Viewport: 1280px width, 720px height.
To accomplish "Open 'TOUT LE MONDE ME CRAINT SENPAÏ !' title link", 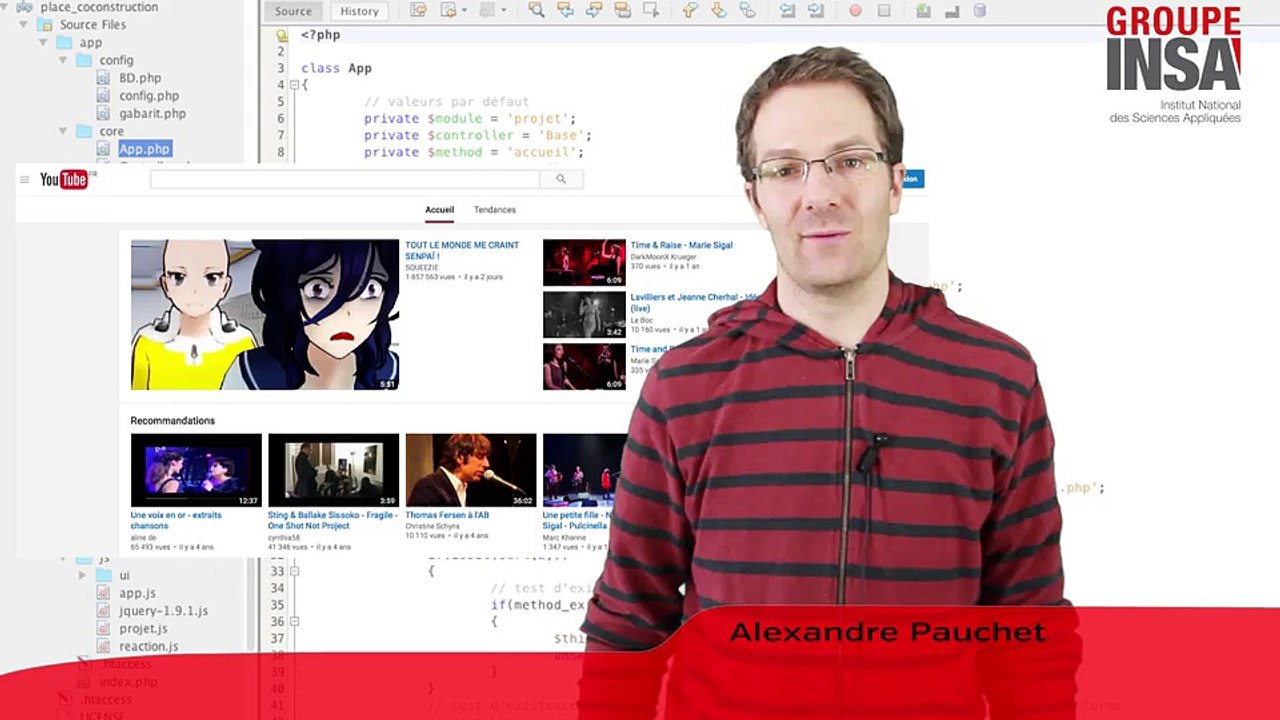I will point(462,251).
